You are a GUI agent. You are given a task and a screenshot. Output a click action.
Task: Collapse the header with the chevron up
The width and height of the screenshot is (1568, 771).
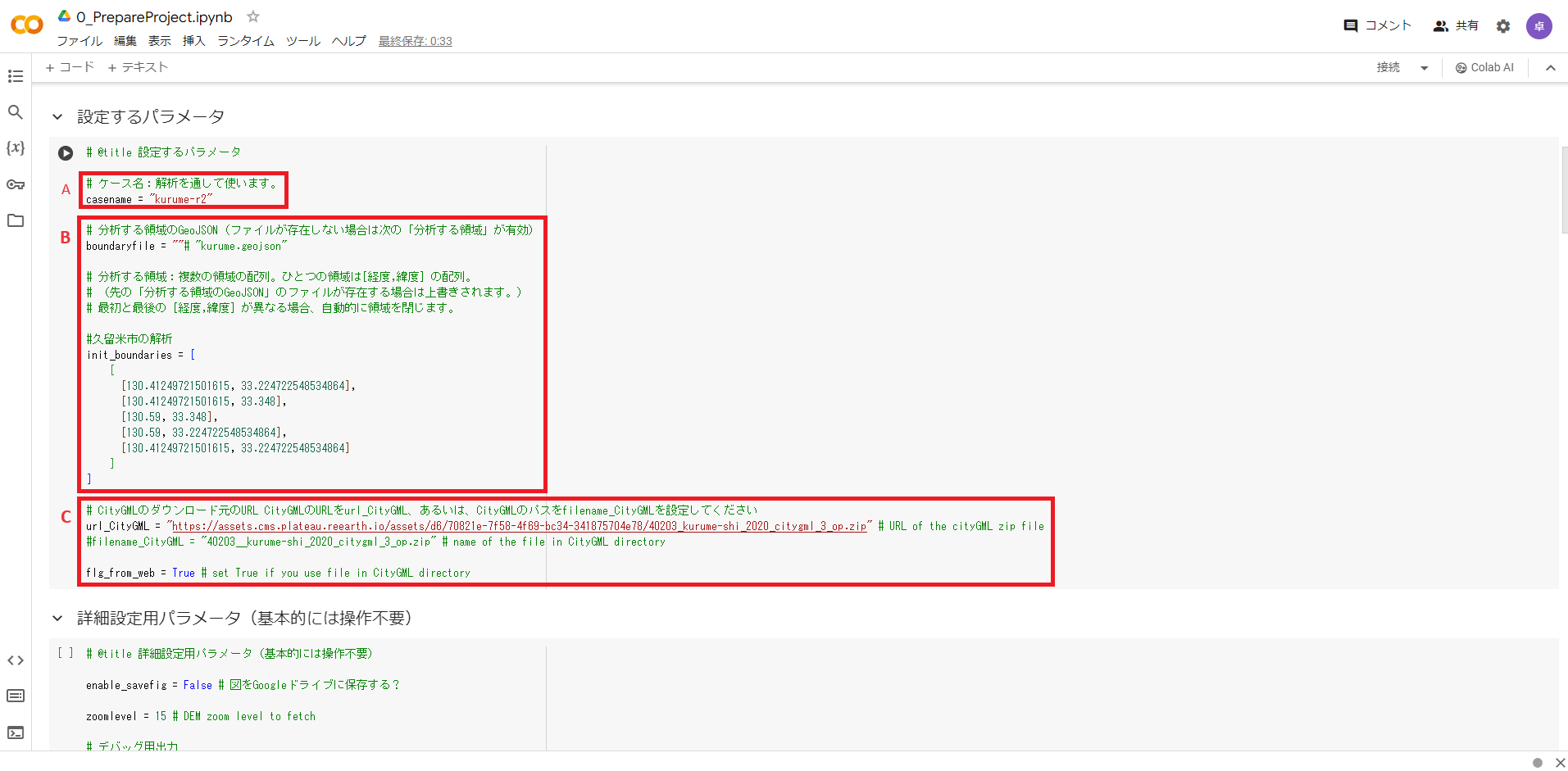pos(1550,68)
